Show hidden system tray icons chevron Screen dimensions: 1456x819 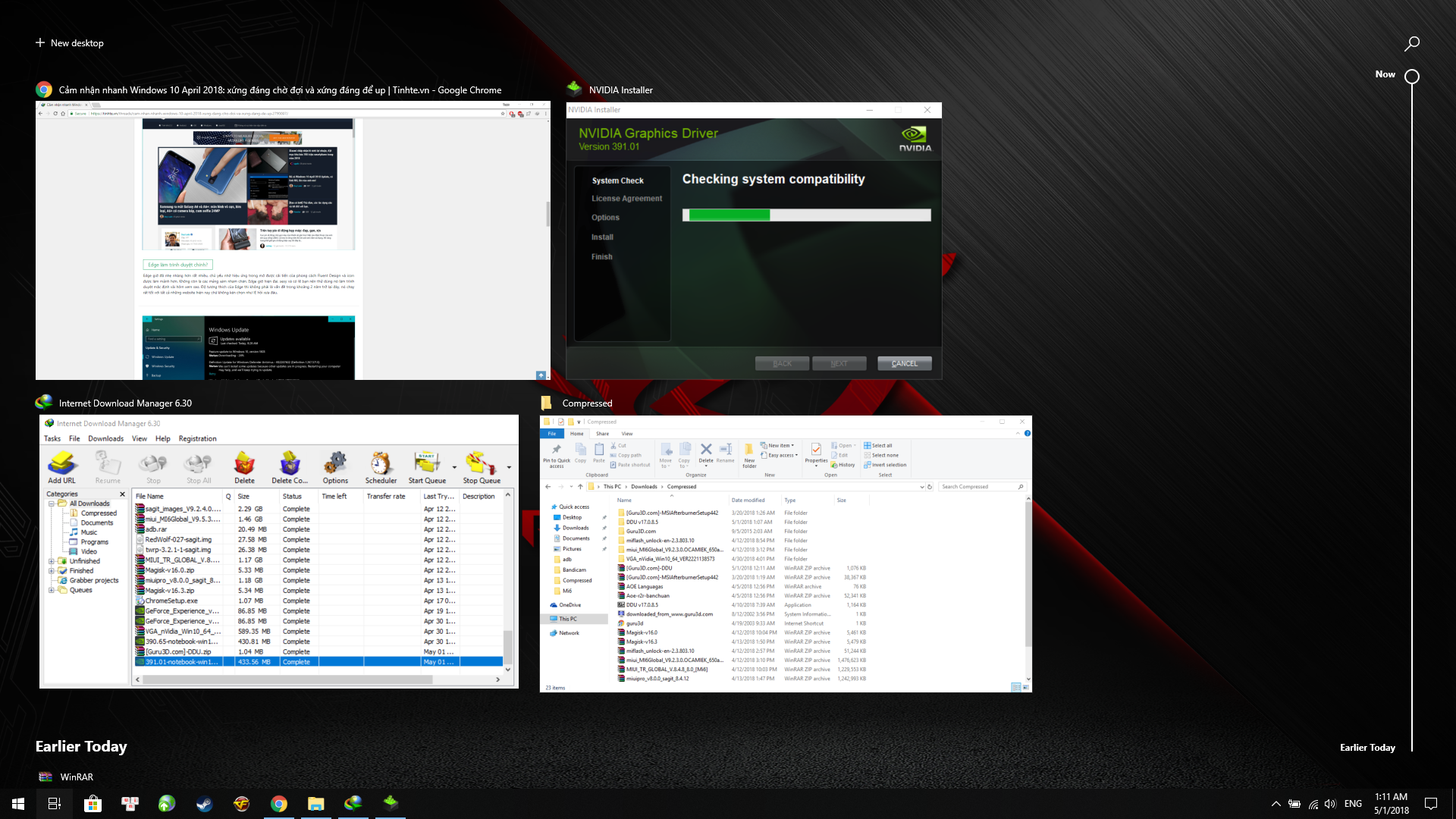click(x=1276, y=804)
